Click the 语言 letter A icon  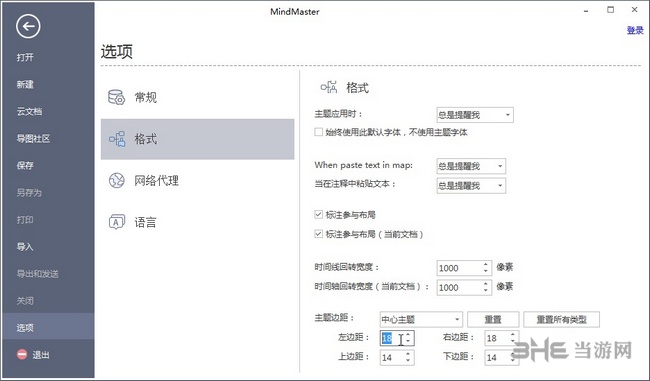[x=116, y=222]
